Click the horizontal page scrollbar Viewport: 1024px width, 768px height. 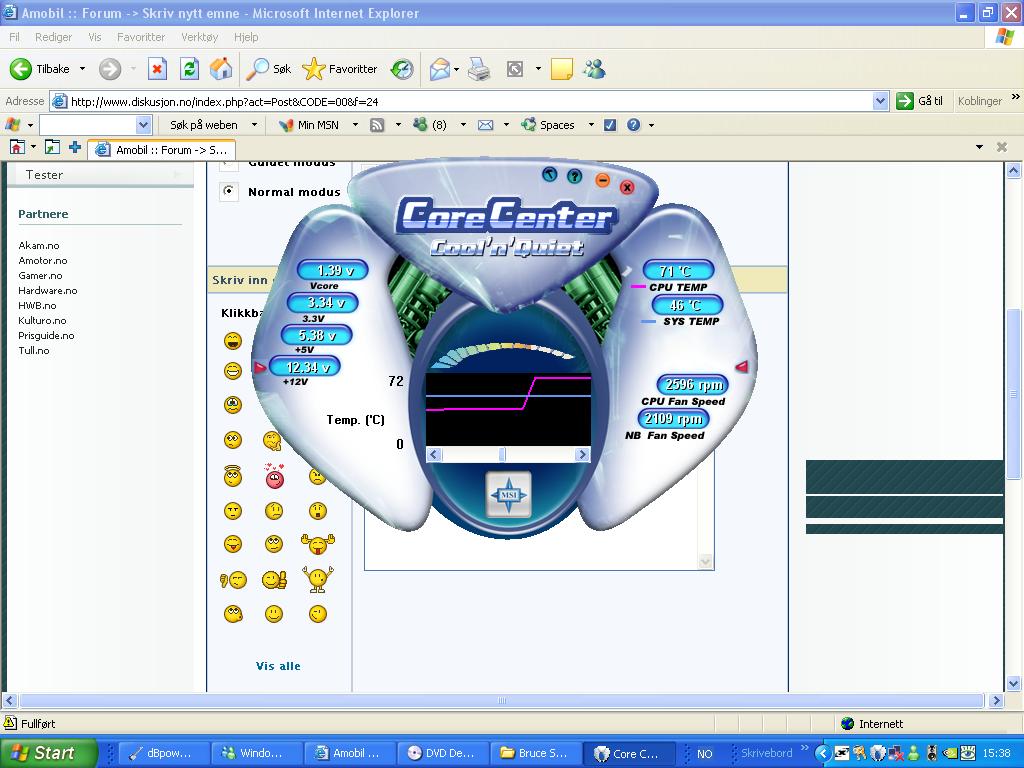pos(502,701)
